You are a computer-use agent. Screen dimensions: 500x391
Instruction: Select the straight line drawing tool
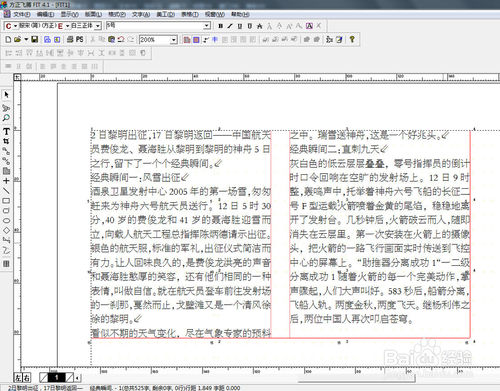coord(6,191)
